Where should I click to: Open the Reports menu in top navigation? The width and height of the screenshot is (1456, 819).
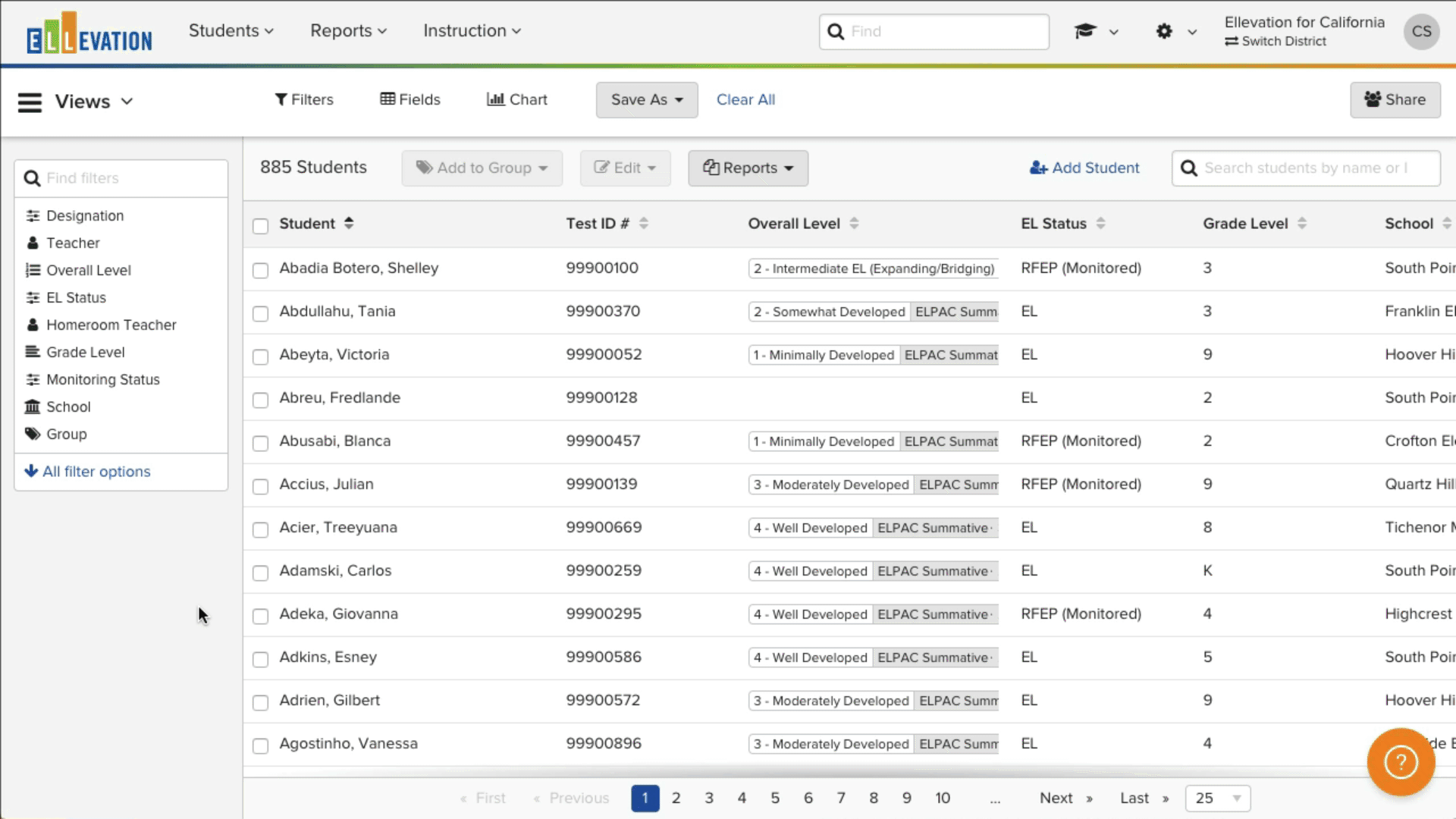pyautogui.click(x=349, y=31)
